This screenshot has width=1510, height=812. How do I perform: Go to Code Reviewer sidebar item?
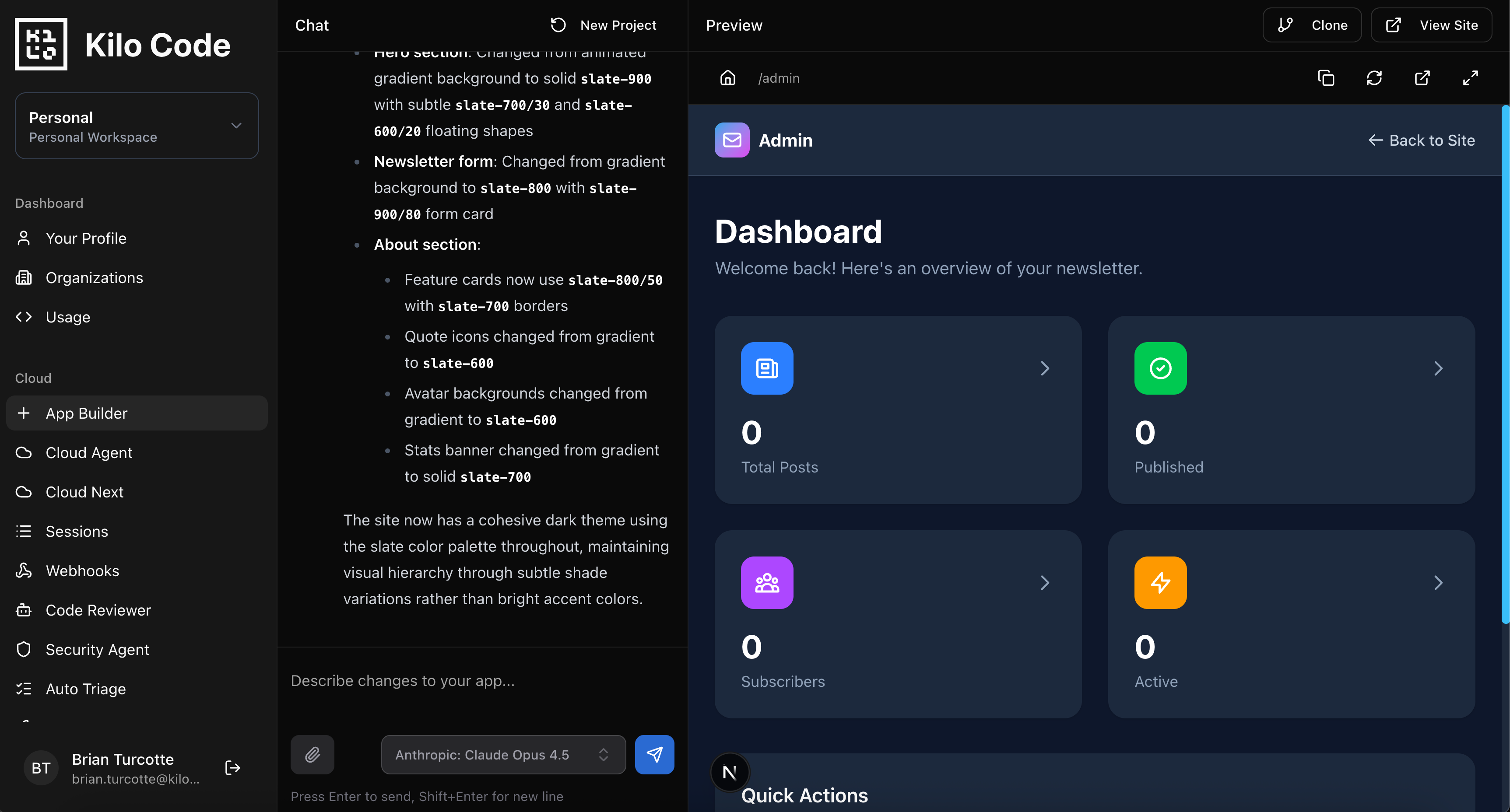(98, 610)
